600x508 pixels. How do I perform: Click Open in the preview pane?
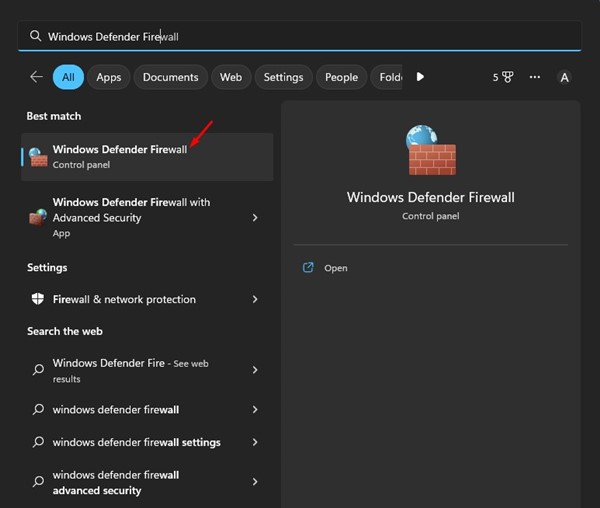coord(336,268)
